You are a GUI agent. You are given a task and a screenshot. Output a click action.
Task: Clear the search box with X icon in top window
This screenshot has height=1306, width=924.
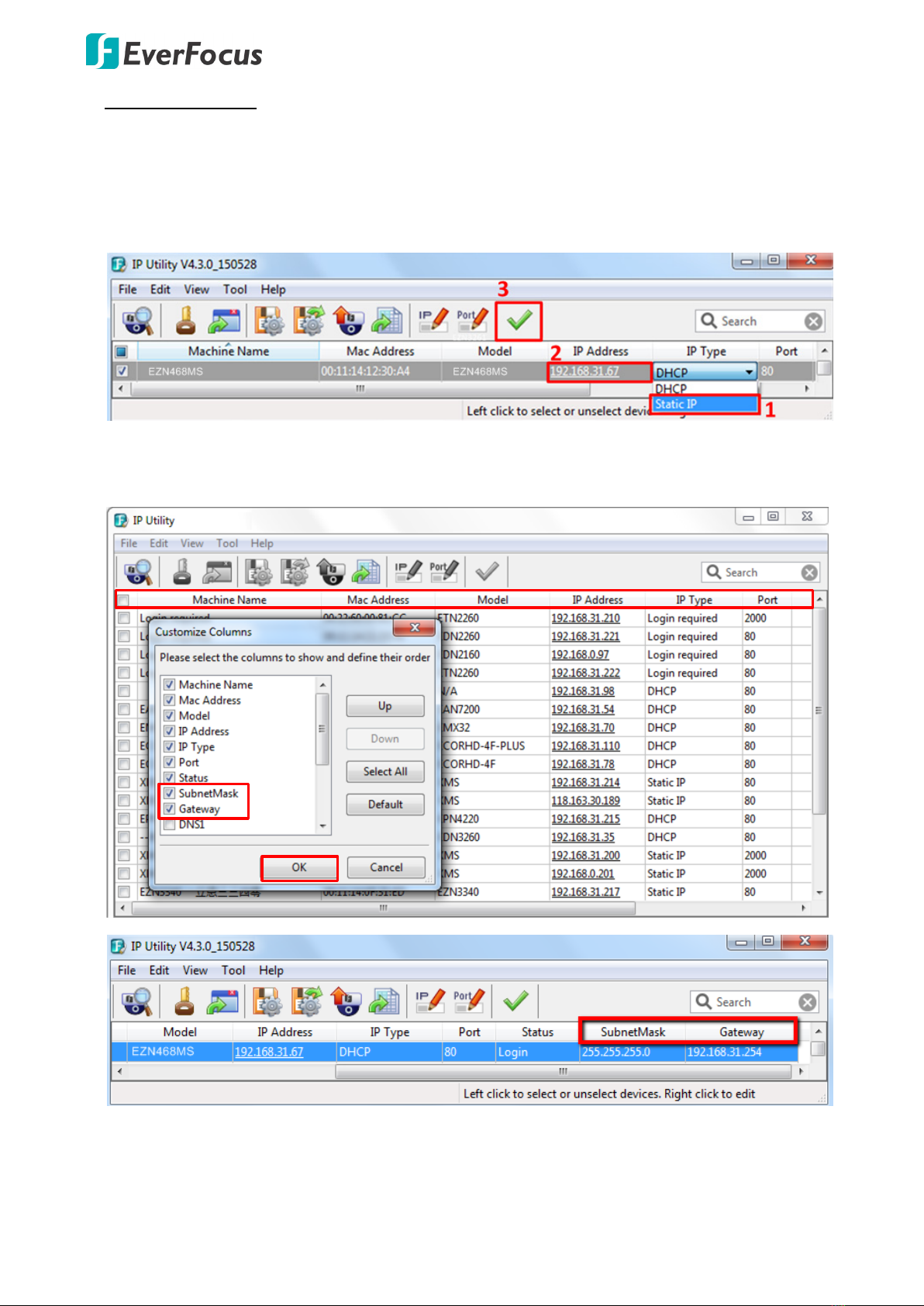(x=813, y=321)
